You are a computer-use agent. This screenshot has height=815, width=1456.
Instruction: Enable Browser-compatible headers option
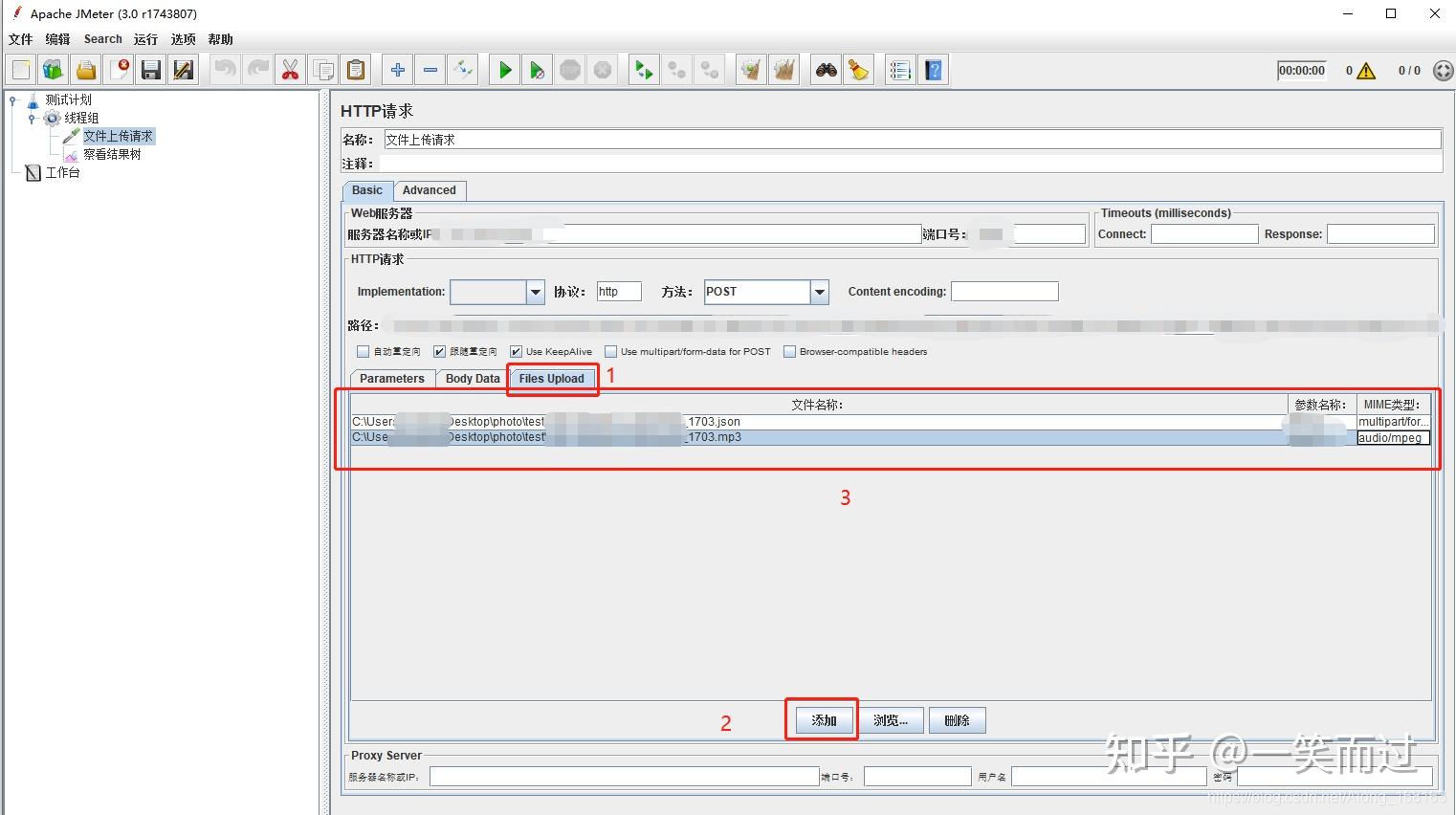(789, 351)
